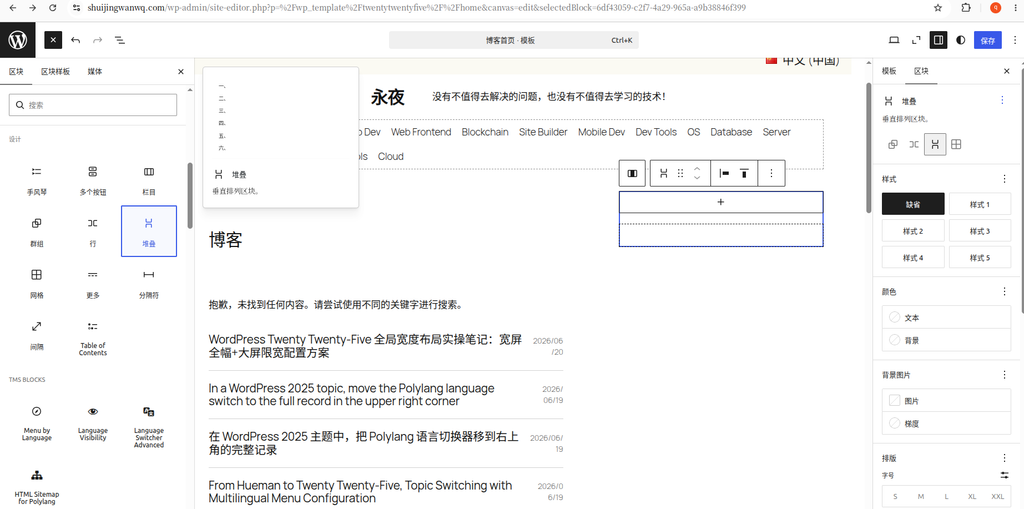Insert the 手风琴 accordion block
1024x509 pixels.
click(37, 181)
